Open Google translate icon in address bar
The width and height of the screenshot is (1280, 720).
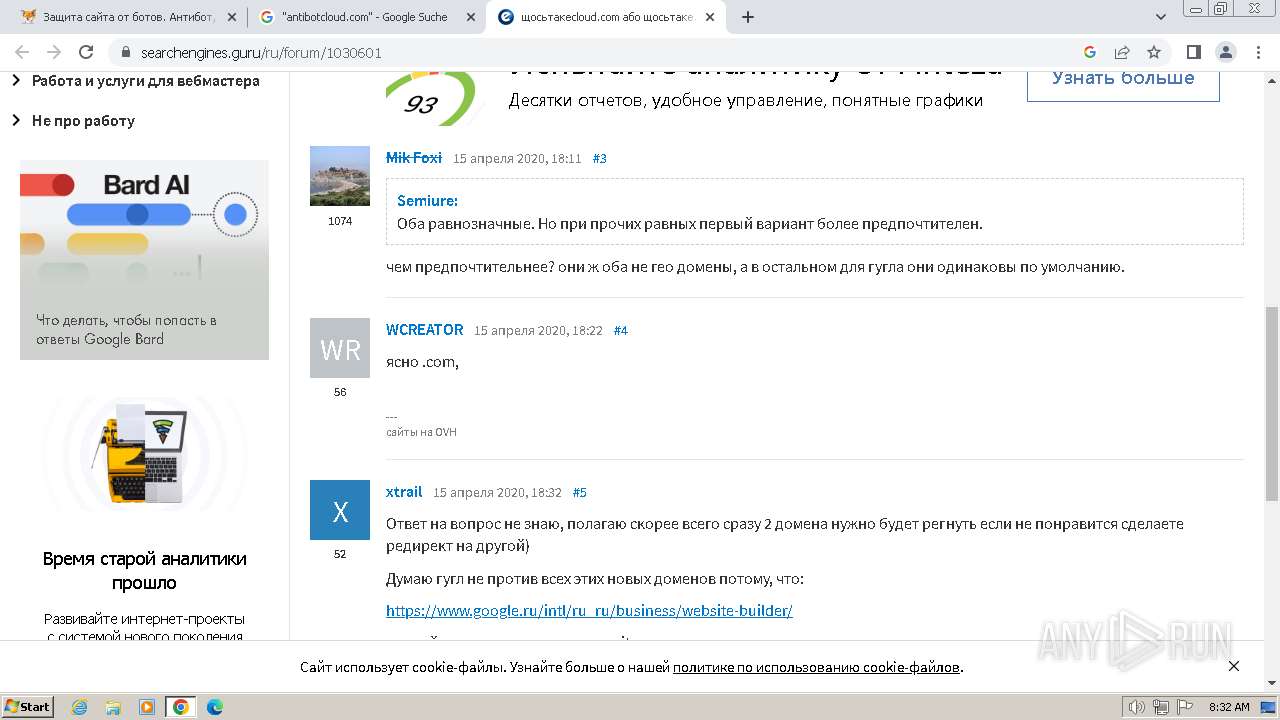1090,52
